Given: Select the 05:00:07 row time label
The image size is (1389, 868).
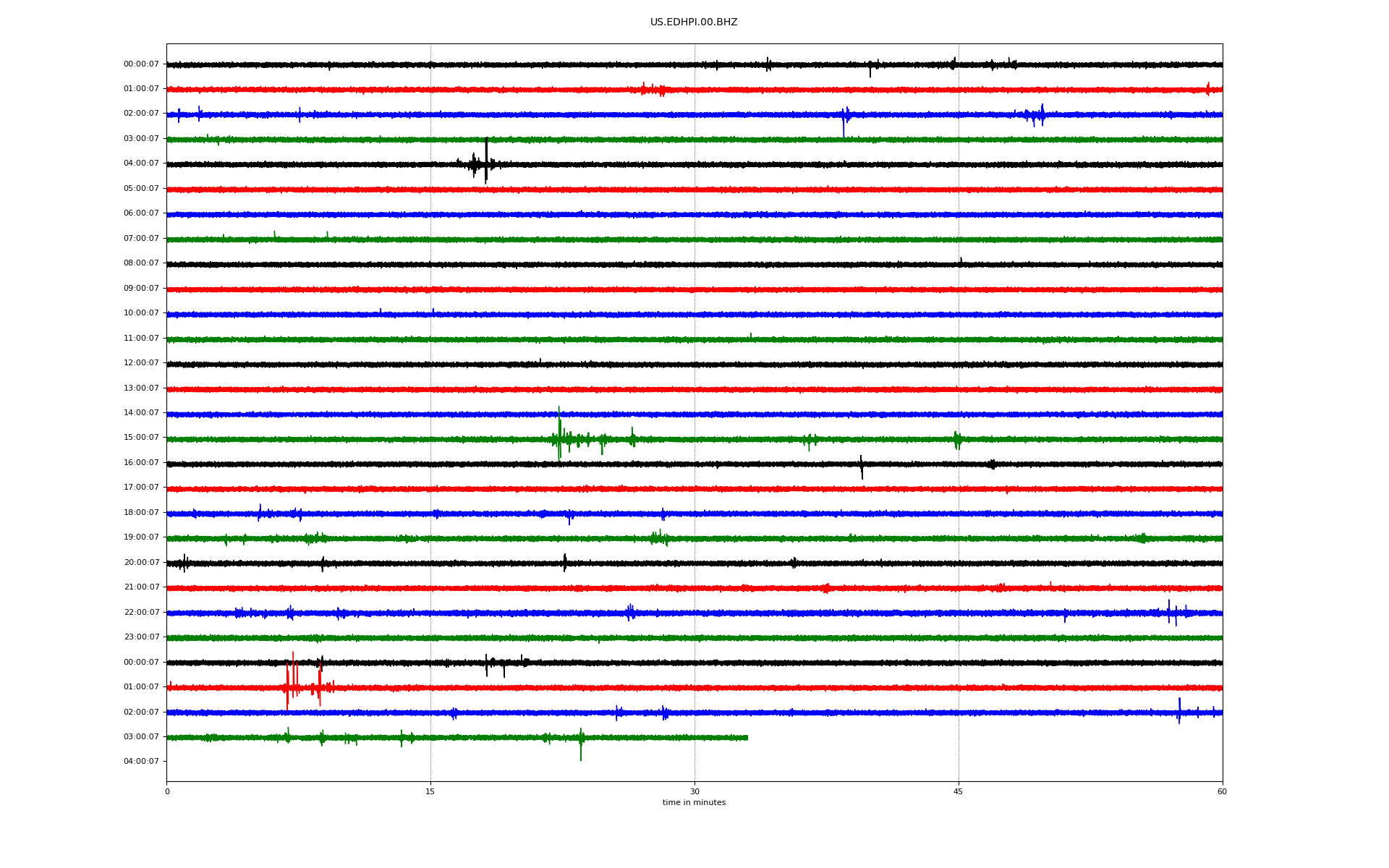Looking at the screenshot, I should (141, 189).
